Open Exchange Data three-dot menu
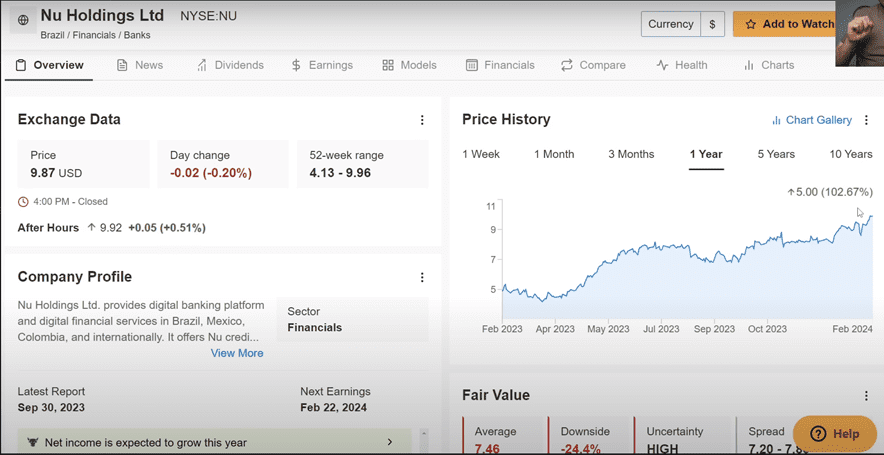Viewport: 884px width, 455px height. point(422,120)
